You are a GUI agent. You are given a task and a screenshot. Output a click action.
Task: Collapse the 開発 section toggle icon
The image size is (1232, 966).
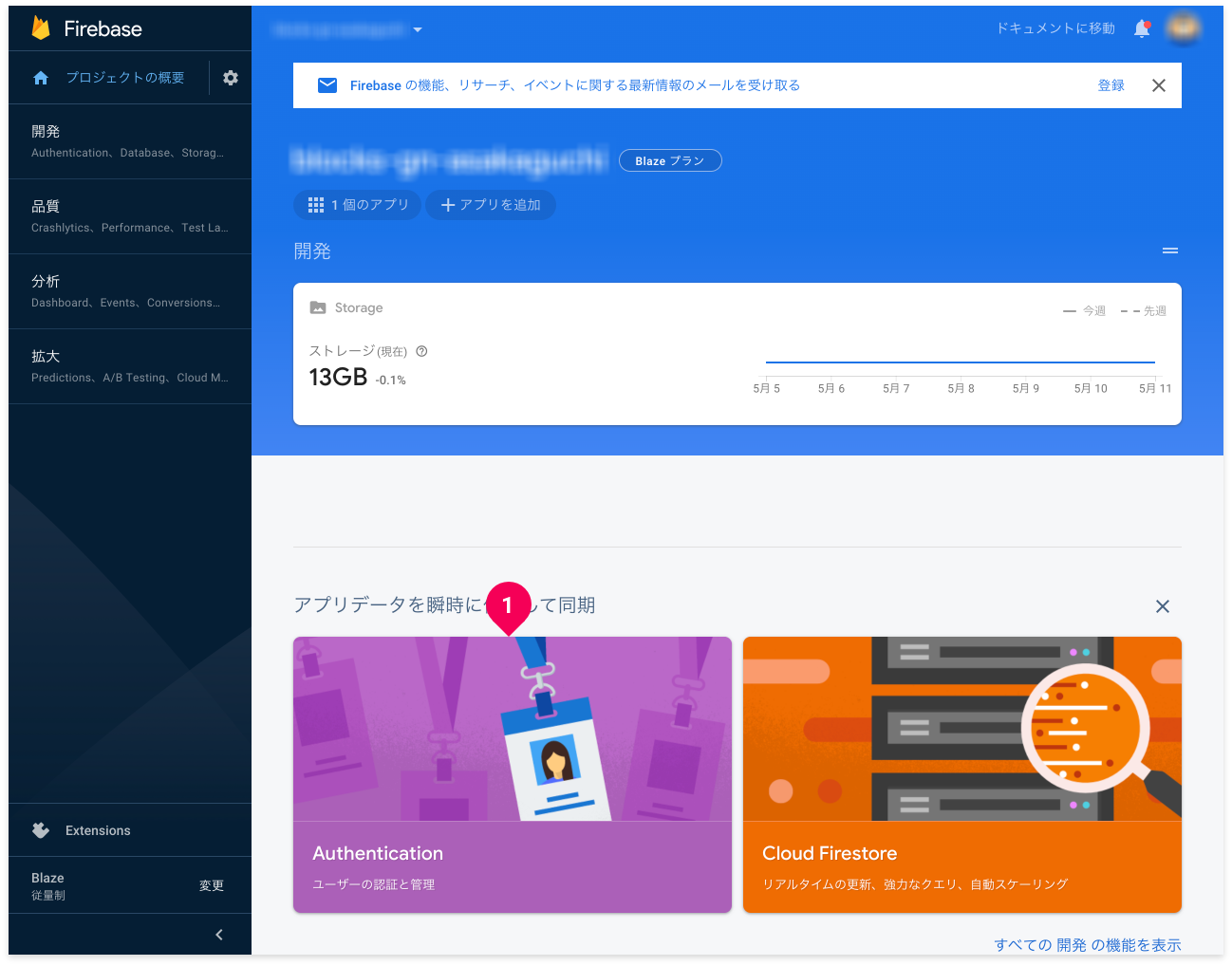point(1170,251)
